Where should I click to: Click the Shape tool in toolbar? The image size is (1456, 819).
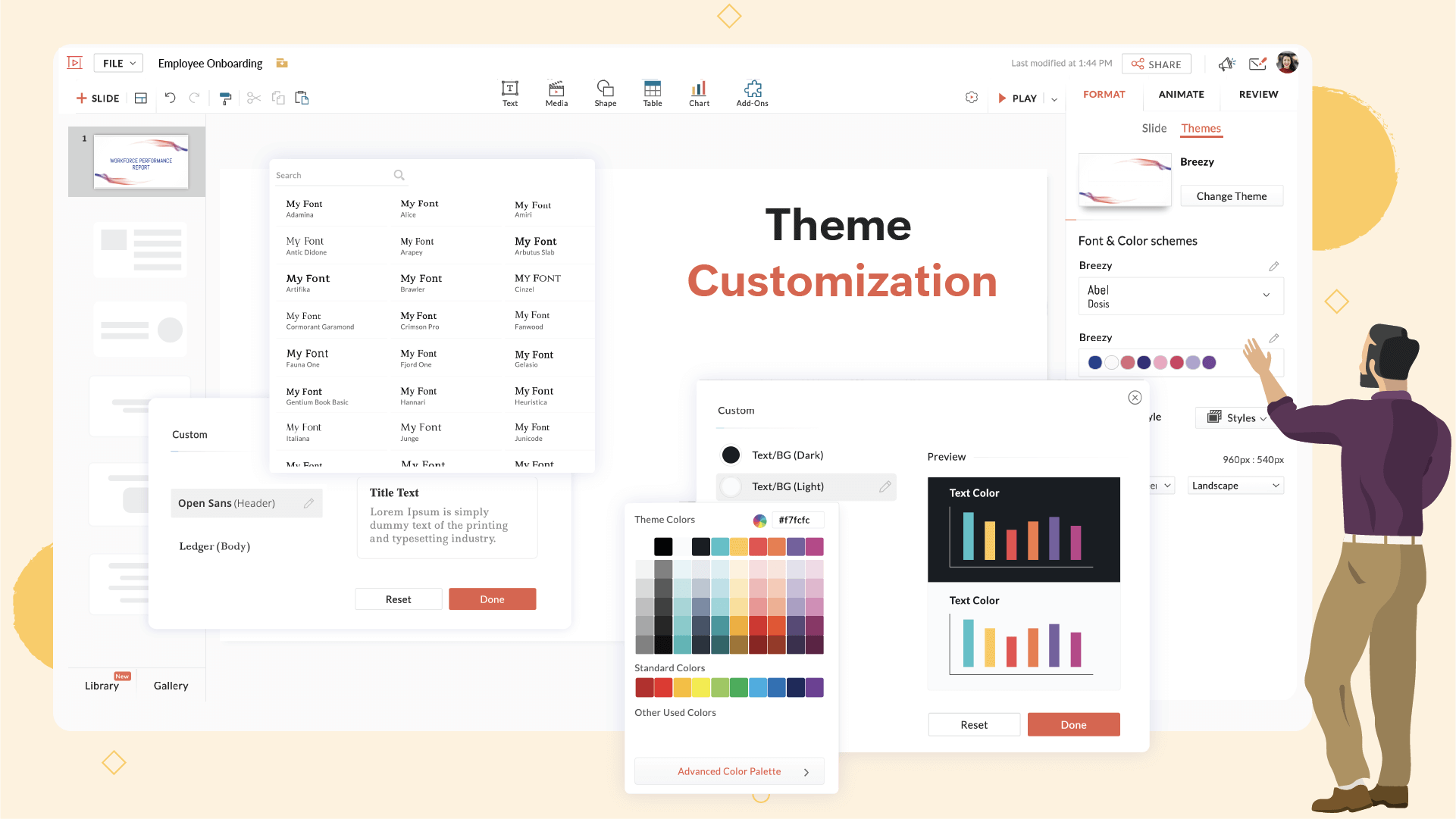click(x=603, y=93)
